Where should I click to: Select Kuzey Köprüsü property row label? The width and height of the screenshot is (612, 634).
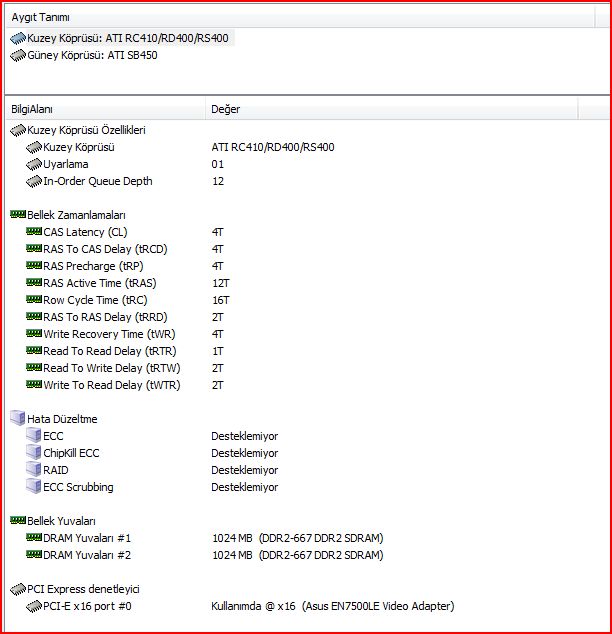(x=79, y=147)
